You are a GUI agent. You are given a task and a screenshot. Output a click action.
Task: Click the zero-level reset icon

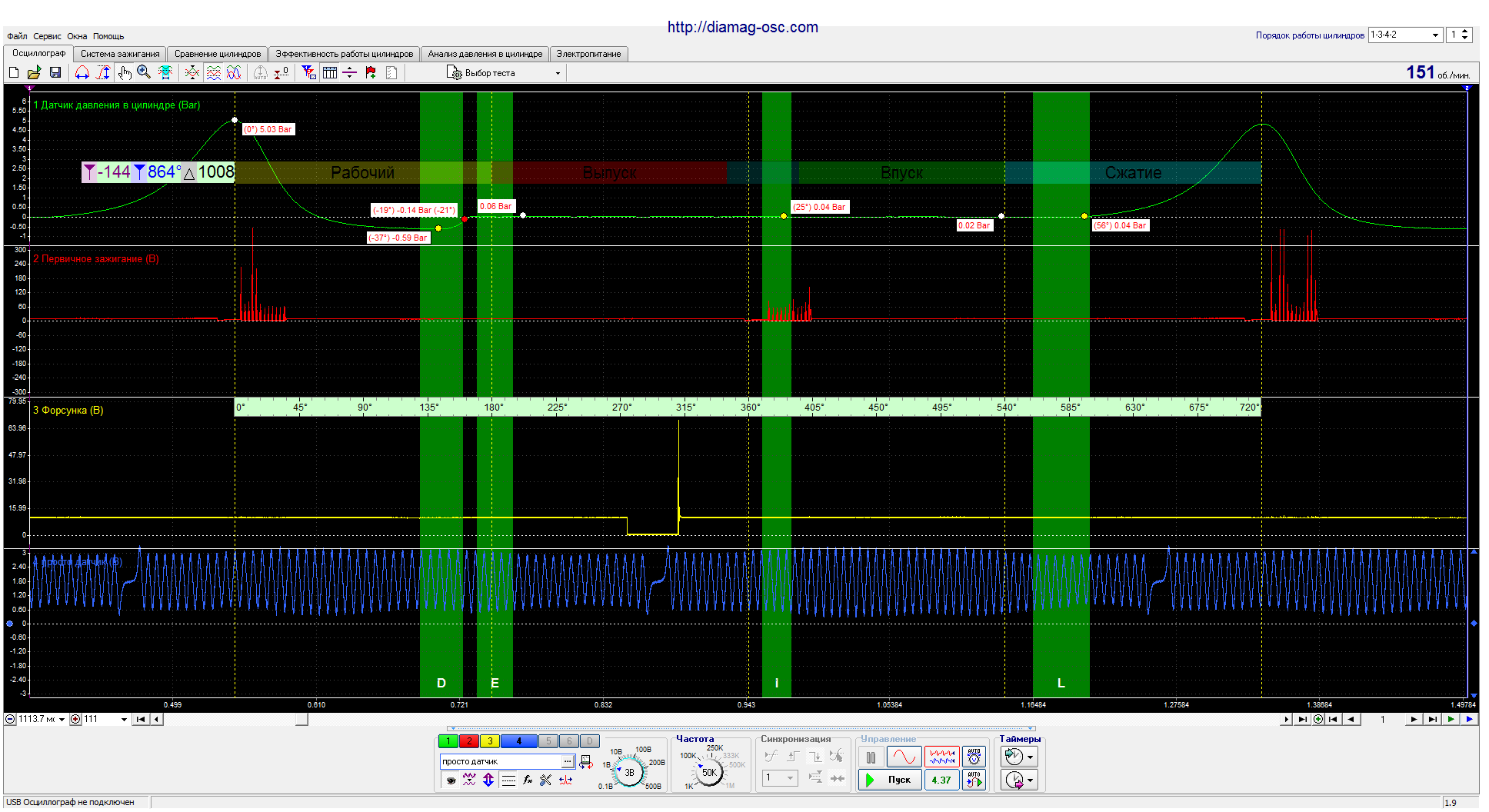coord(281,72)
